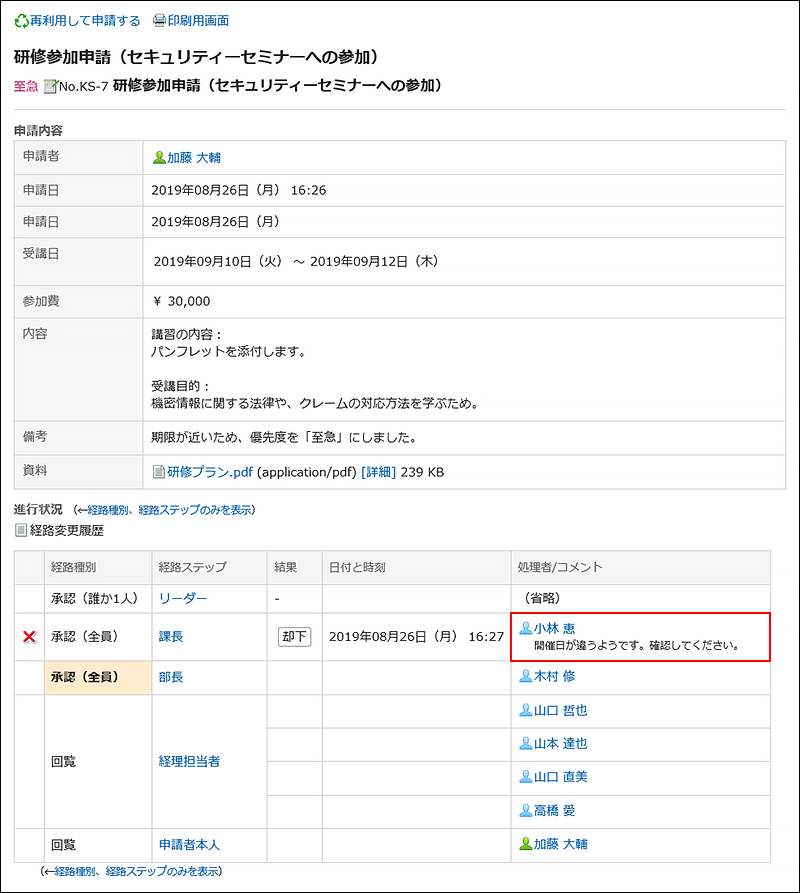Open the 課長 route step
This screenshot has height=893, width=800.
pos(171,637)
